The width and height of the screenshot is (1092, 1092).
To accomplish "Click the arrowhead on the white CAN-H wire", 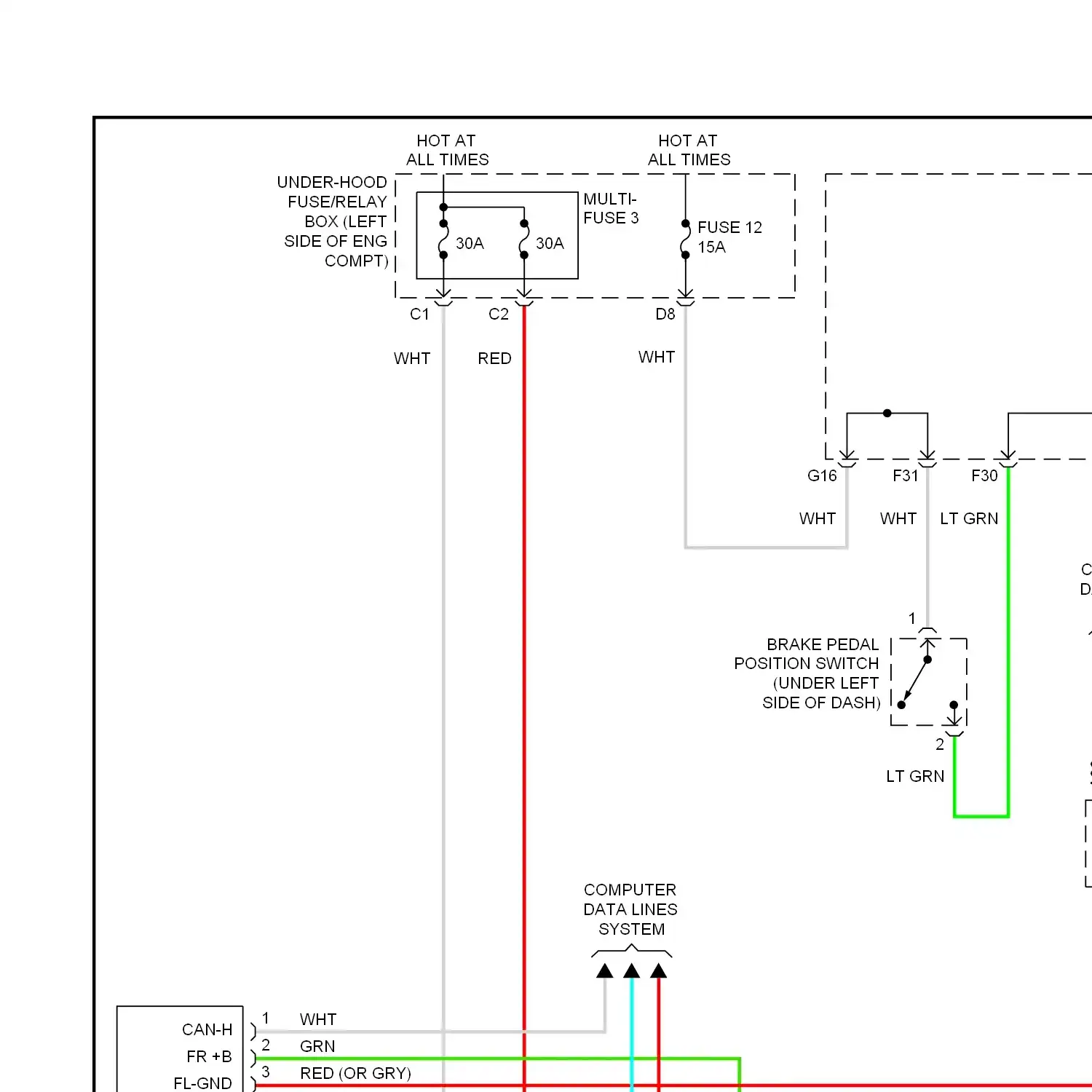I will pos(605,970).
